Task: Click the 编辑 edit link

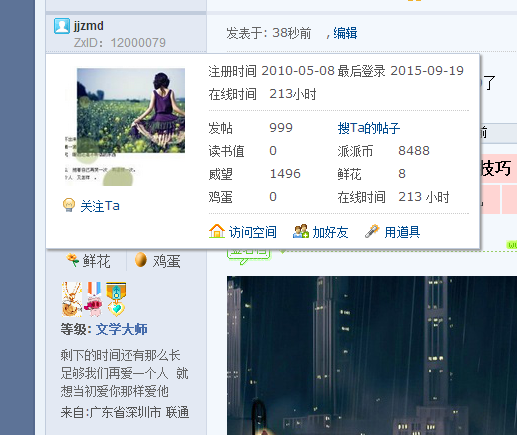Action: (x=345, y=33)
